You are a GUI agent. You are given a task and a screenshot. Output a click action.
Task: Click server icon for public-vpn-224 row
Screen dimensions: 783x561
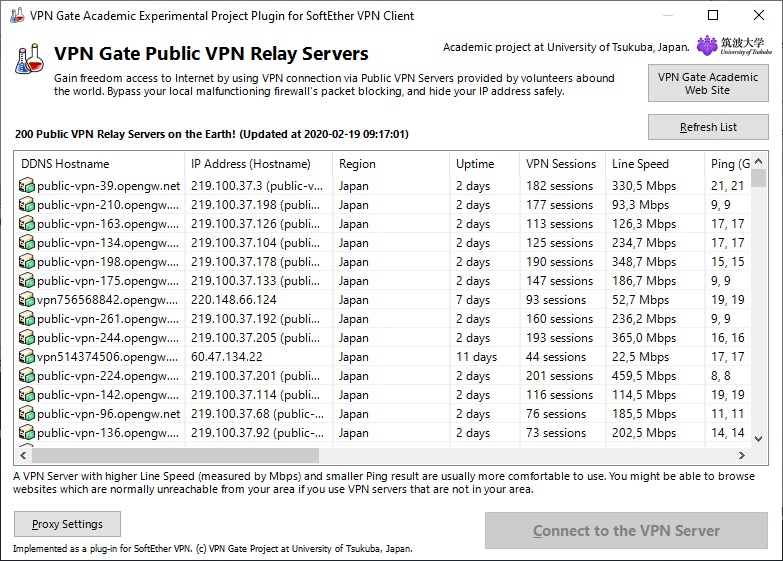pyautogui.click(x=27, y=376)
